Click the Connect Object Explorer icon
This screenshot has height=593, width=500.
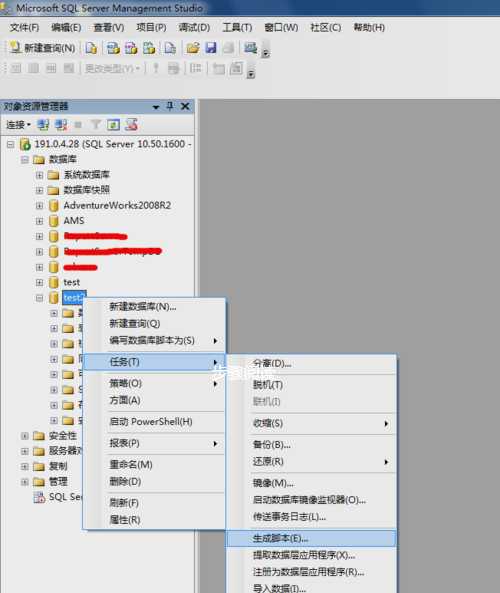pos(43,124)
